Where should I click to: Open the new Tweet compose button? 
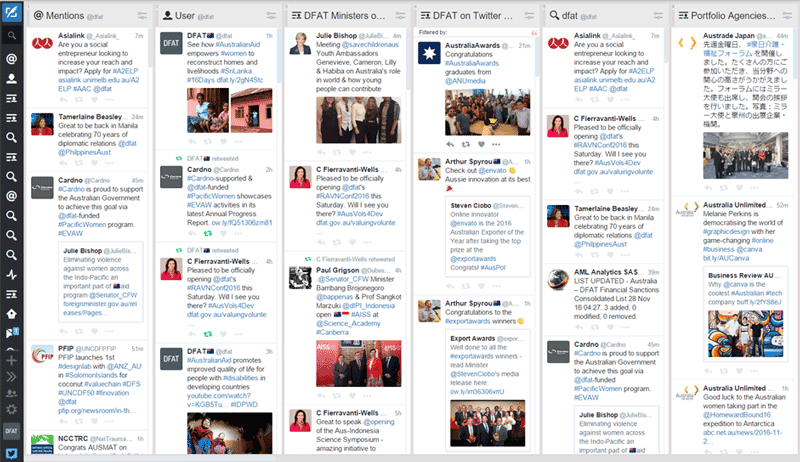pos(11,11)
